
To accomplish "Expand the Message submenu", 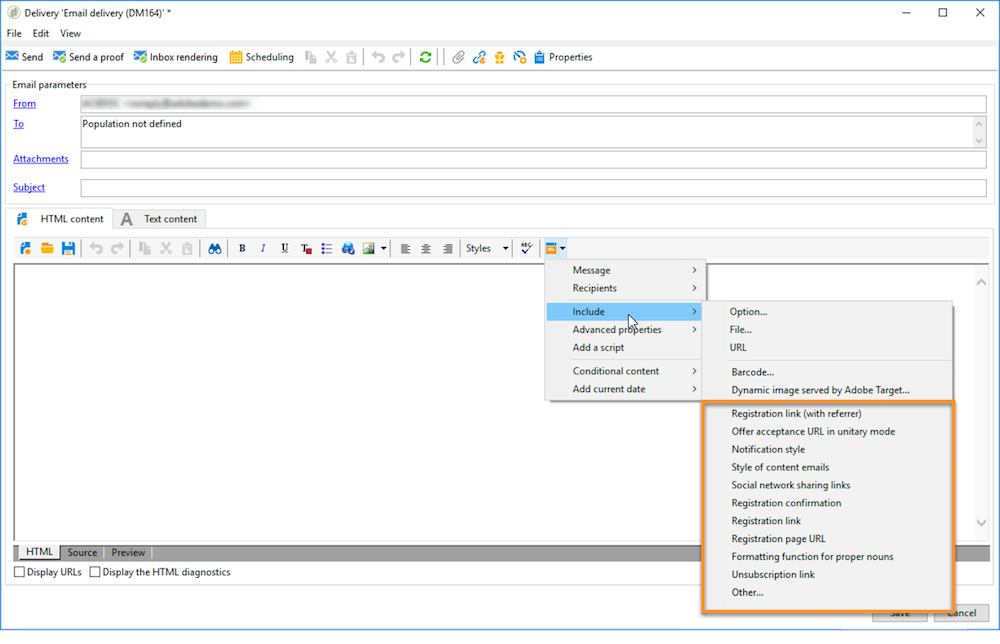I will click(x=625, y=270).
